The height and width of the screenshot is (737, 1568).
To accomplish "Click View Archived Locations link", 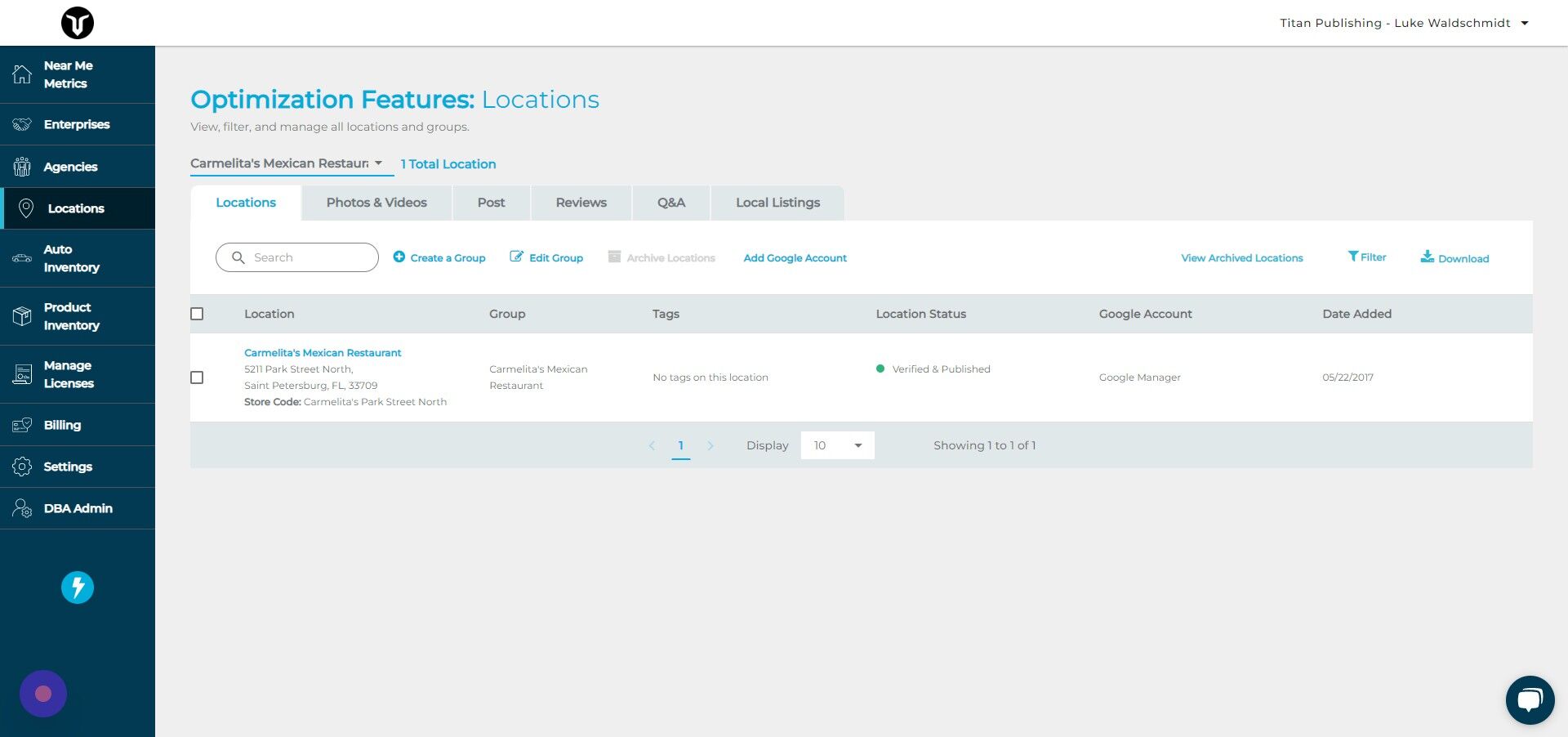I will tap(1242, 258).
